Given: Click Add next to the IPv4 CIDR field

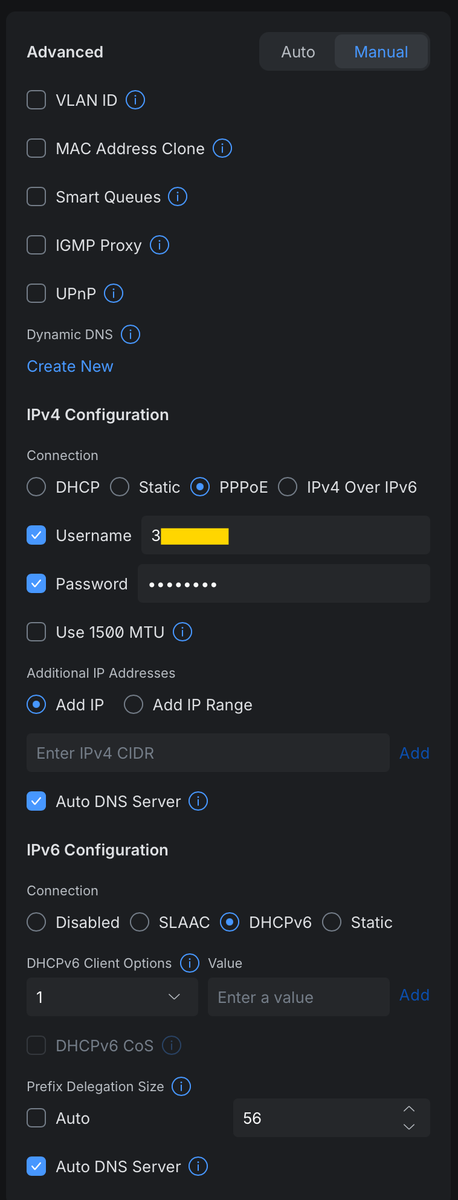Looking at the screenshot, I should [x=415, y=753].
